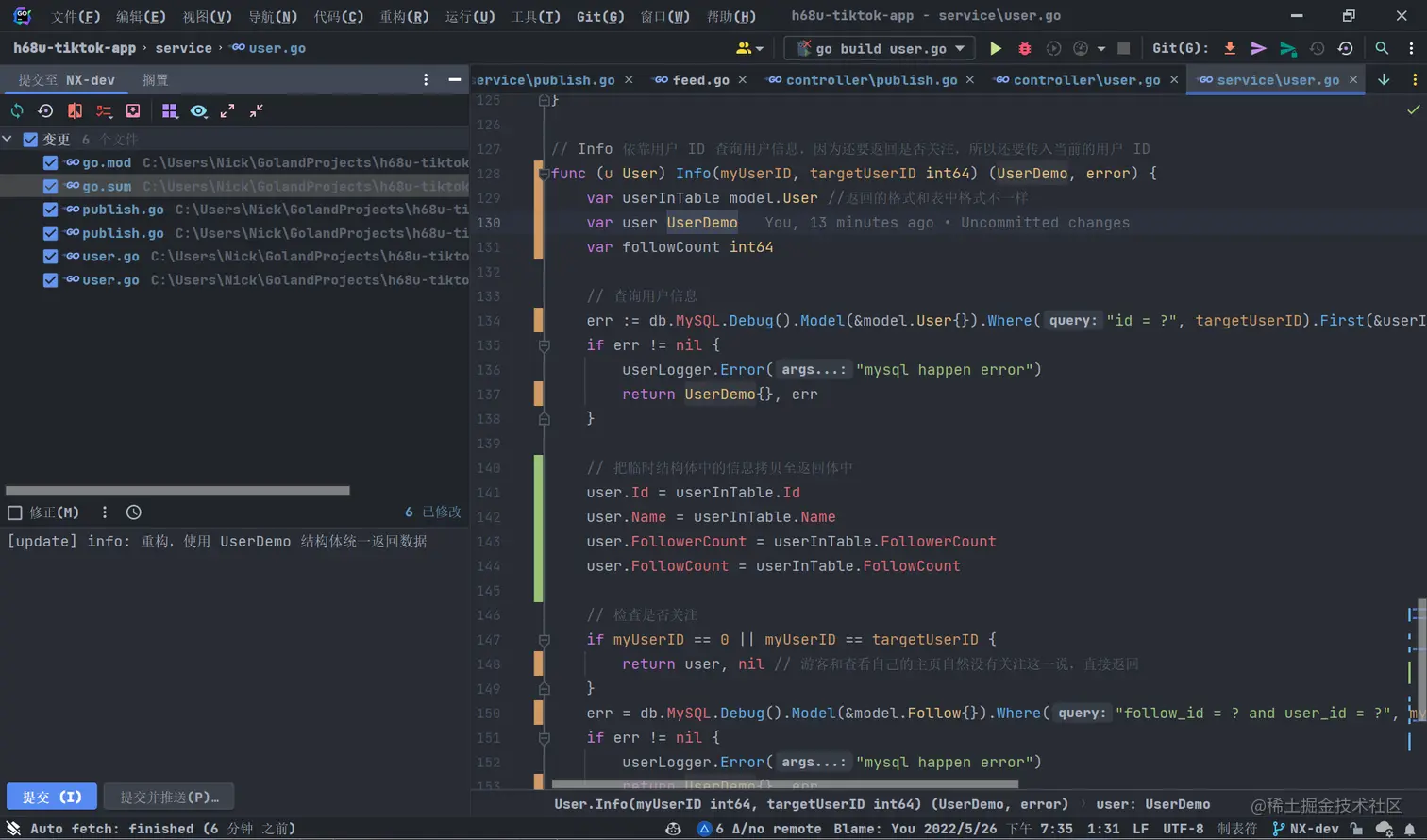Screen dimensions: 1427x840
Task: Open the 重构(R) refactor menu
Action: click(404, 16)
